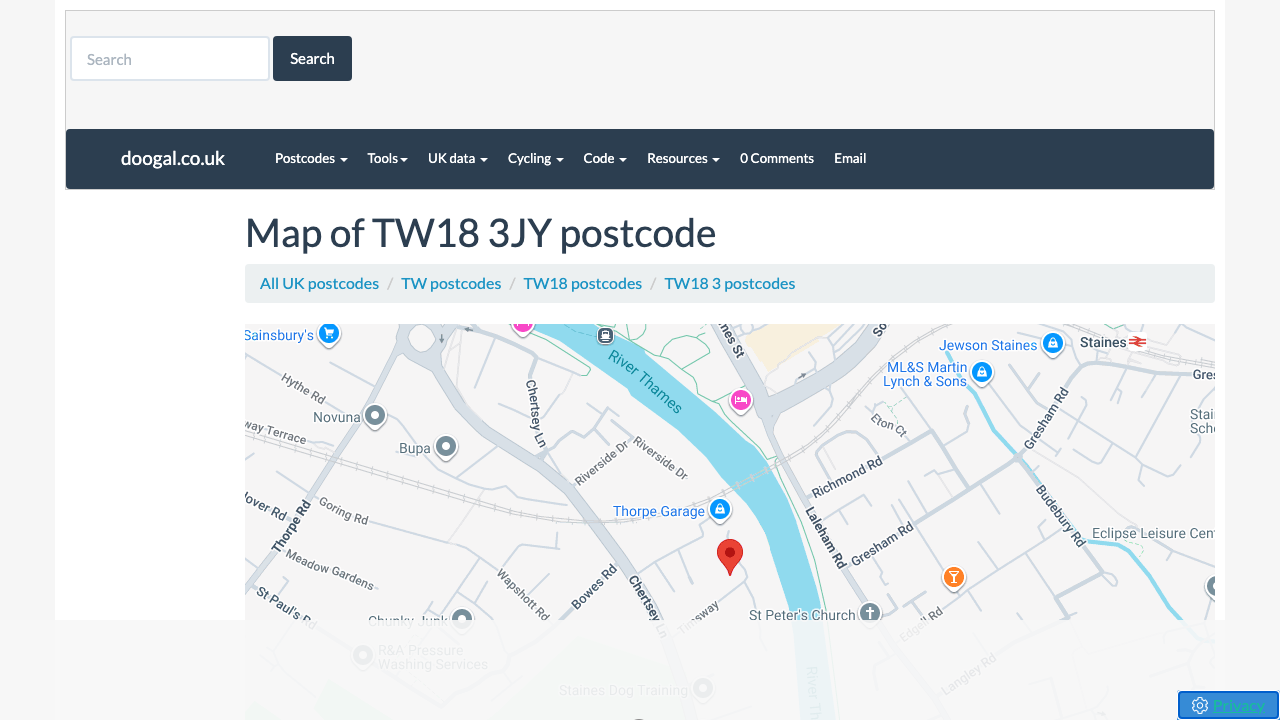
Task: Click inside the Search text field
Action: pos(169,58)
